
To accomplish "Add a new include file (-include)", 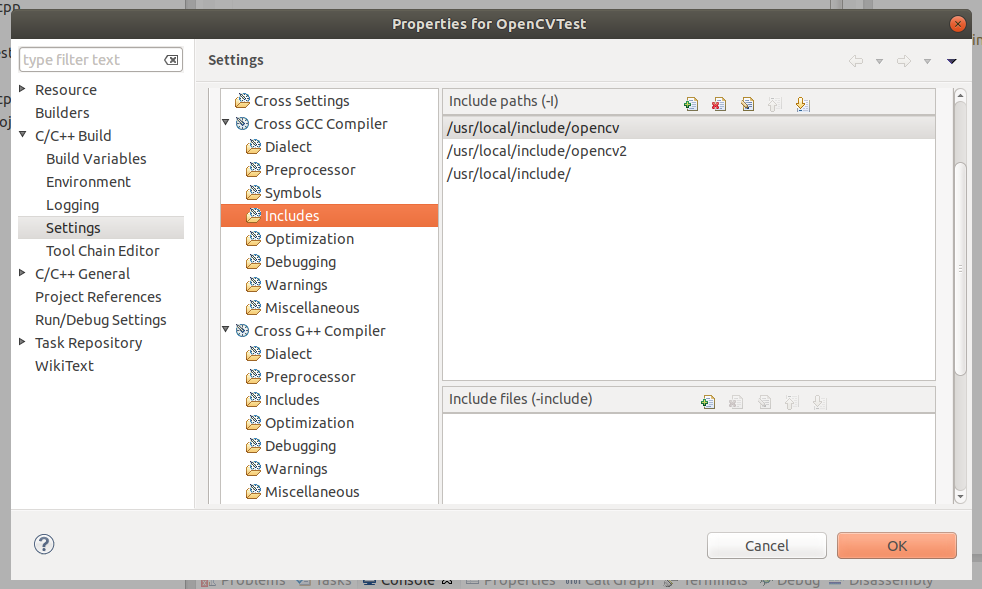I will pyautogui.click(x=708, y=402).
